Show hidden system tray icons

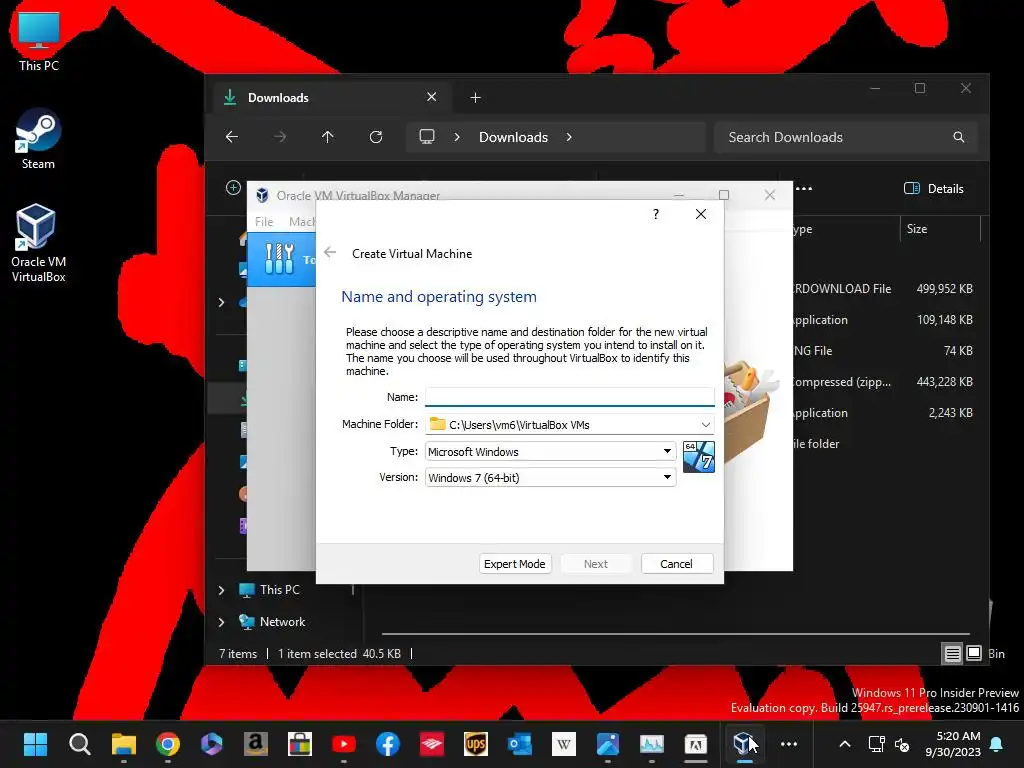(x=844, y=744)
